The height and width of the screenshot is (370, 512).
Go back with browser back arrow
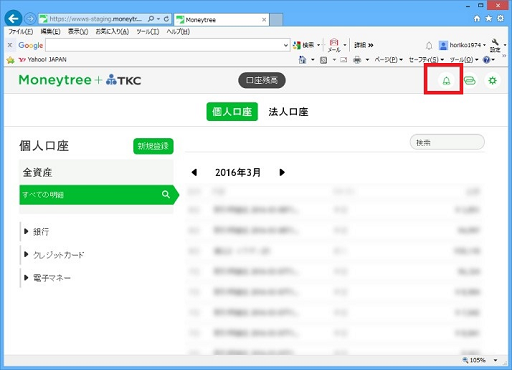pyautogui.click(x=13, y=19)
